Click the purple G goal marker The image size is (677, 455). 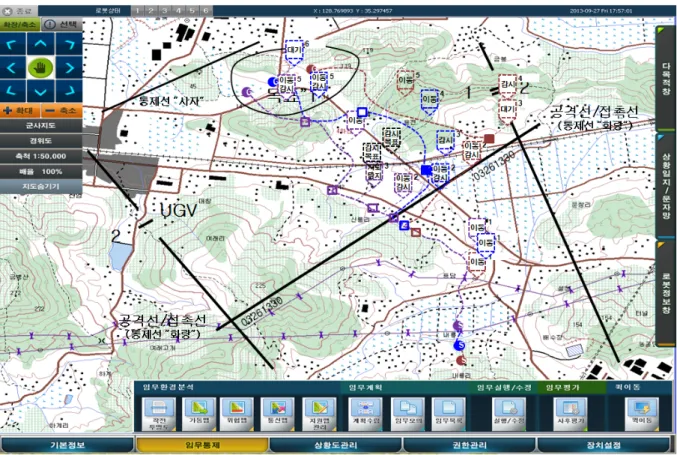(247, 92)
